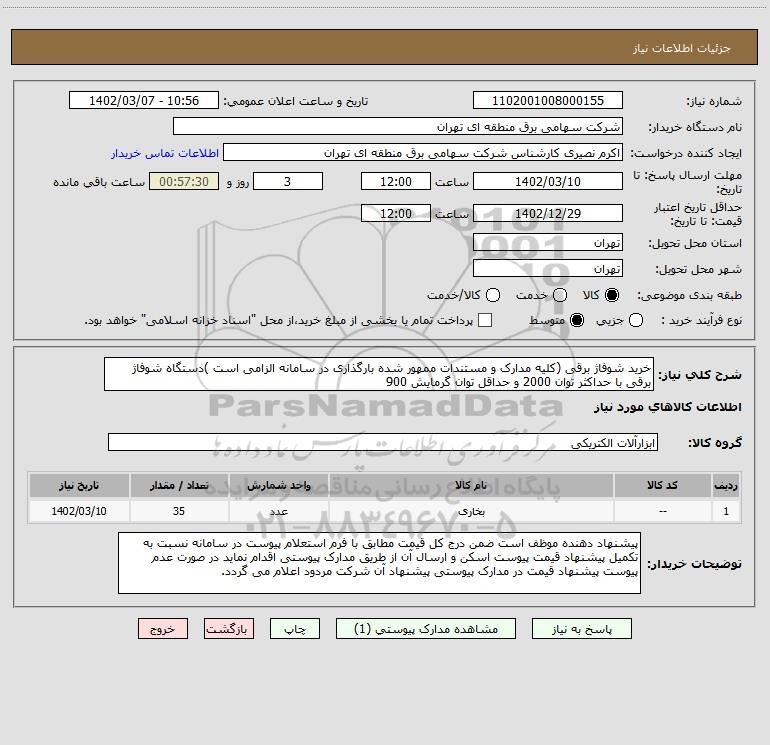The width and height of the screenshot is (770, 745).
Task: Click the شهر محل تحویل field
Action: point(548,269)
